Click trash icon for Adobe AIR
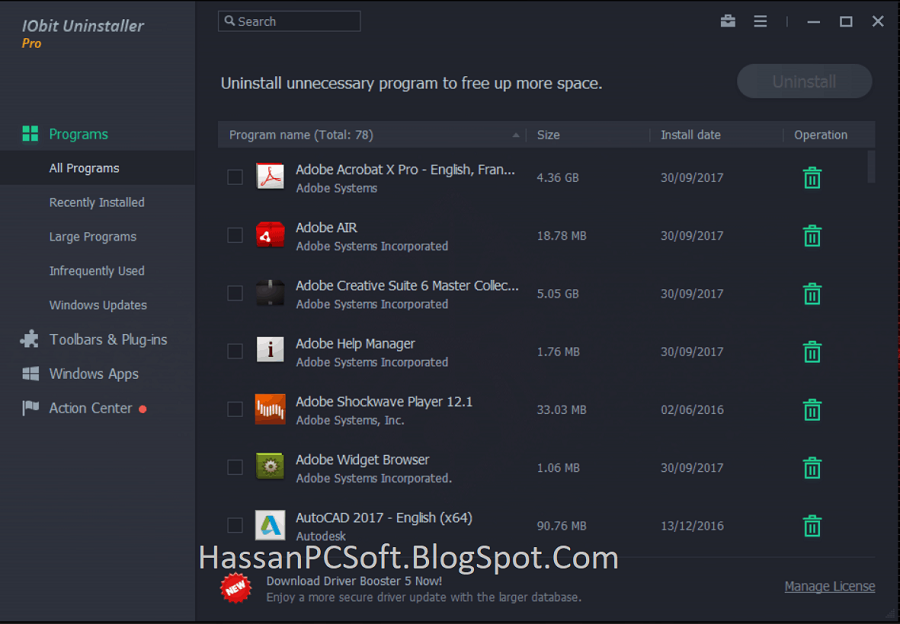The width and height of the screenshot is (900, 624). pos(812,236)
